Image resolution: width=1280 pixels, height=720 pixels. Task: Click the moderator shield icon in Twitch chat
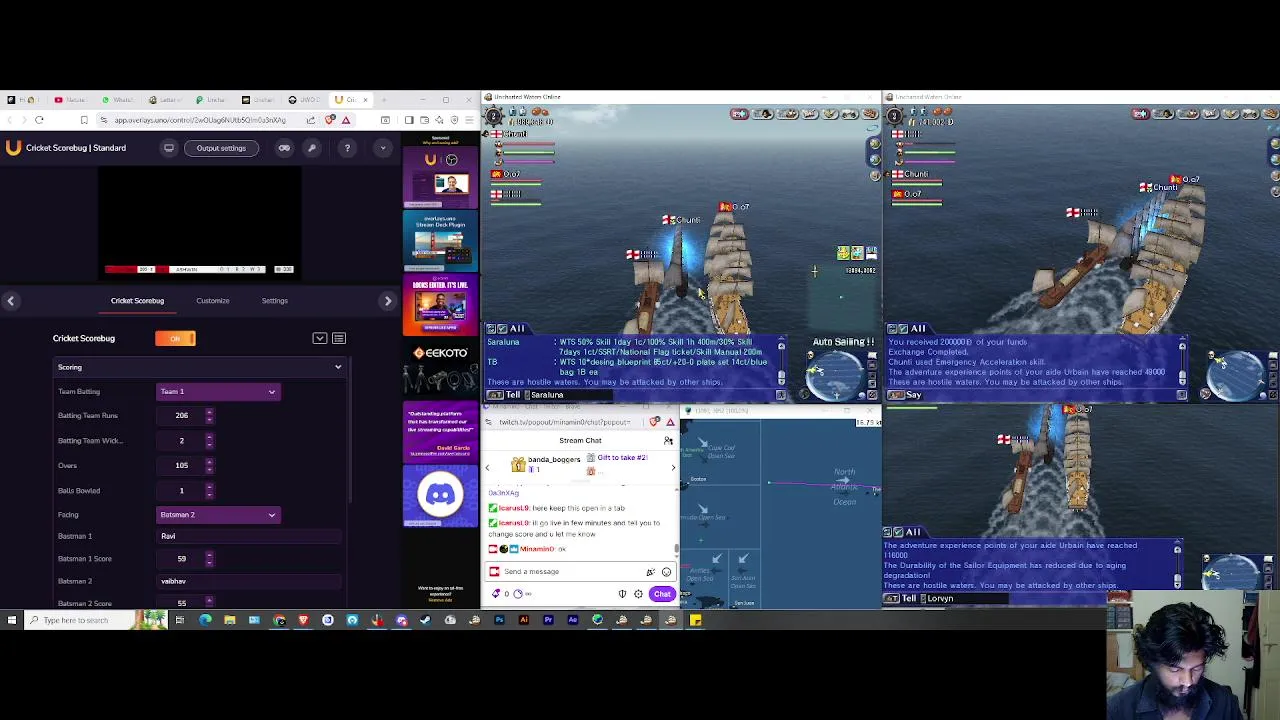coord(622,594)
